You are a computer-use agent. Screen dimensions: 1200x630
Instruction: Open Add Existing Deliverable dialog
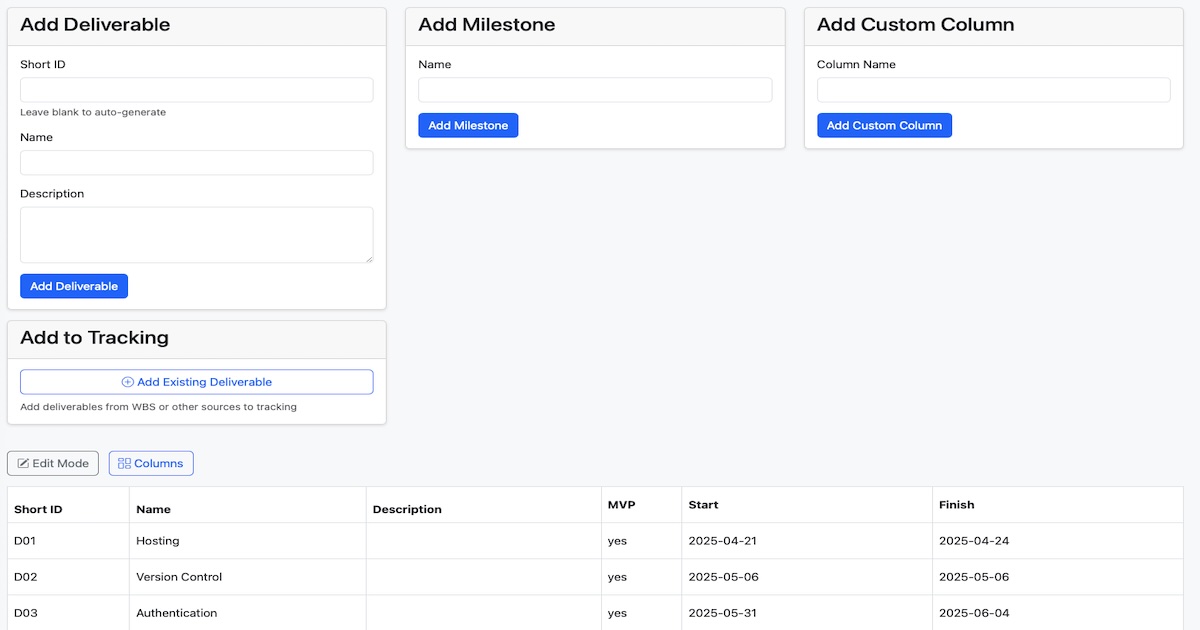(x=197, y=382)
